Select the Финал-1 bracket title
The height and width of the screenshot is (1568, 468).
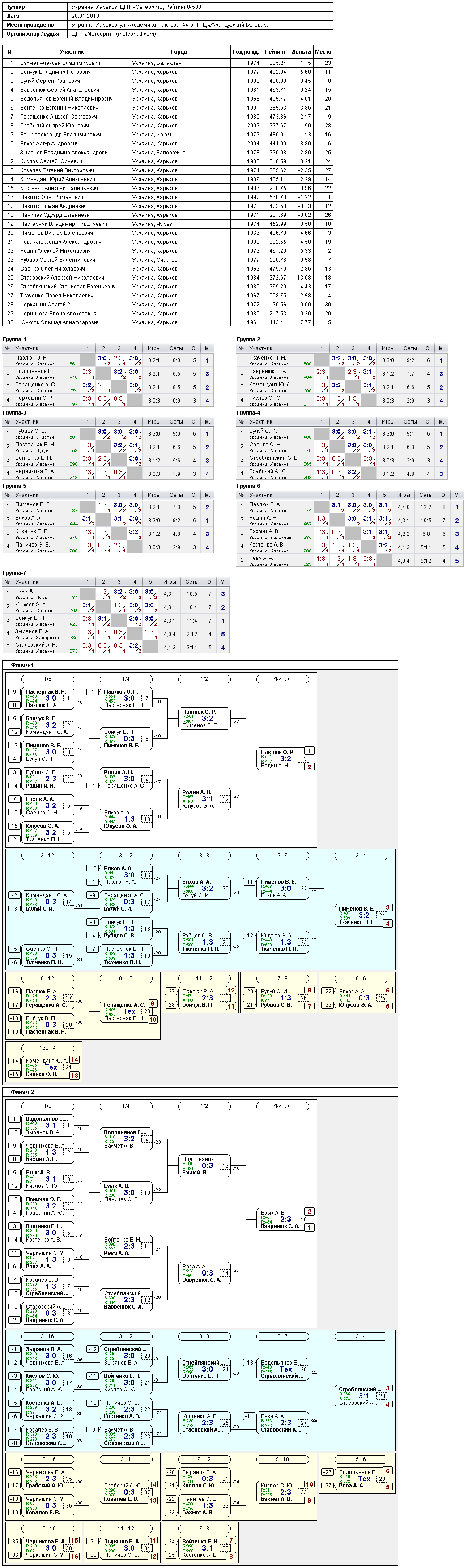[x=22, y=665]
